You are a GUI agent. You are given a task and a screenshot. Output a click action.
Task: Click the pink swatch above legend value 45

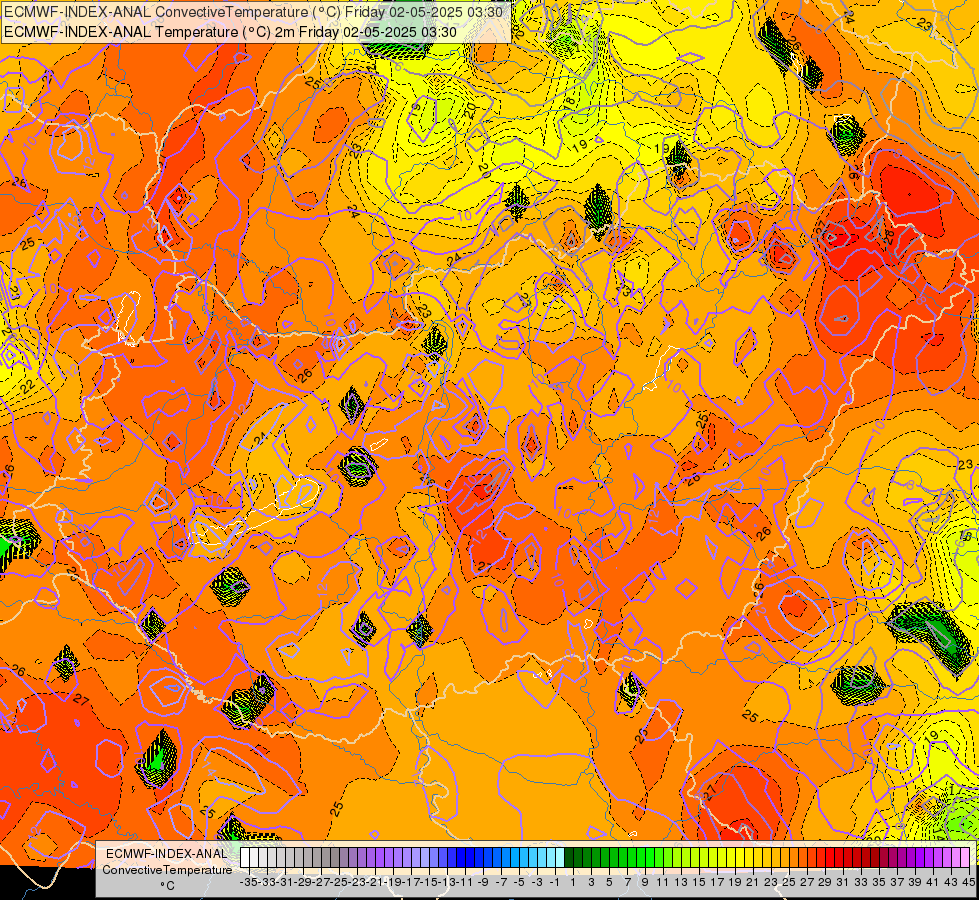click(965, 857)
